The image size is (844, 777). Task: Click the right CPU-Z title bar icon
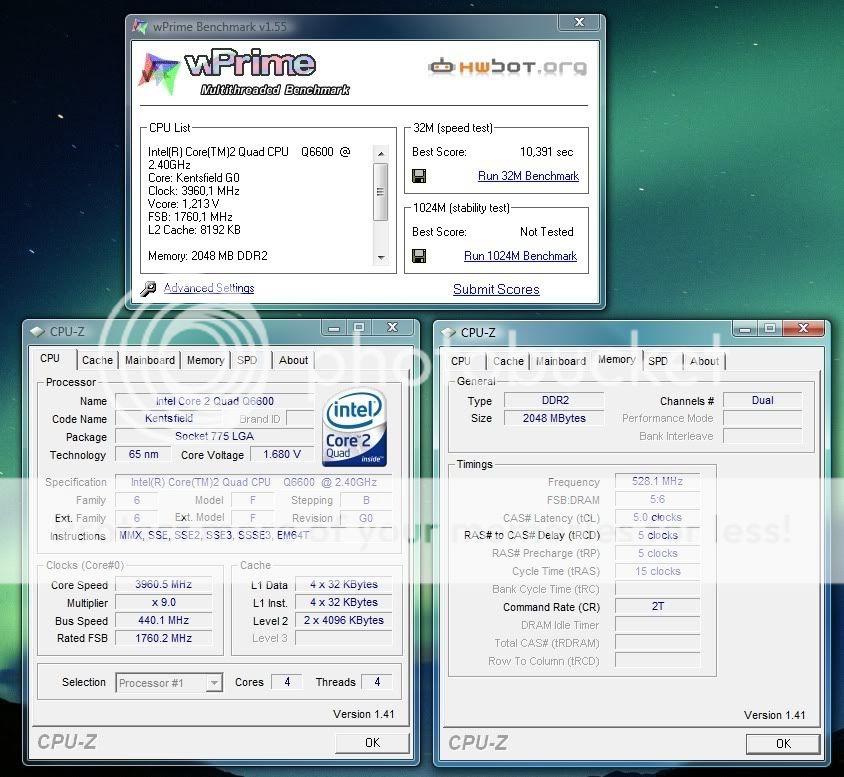tap(448, 333)
